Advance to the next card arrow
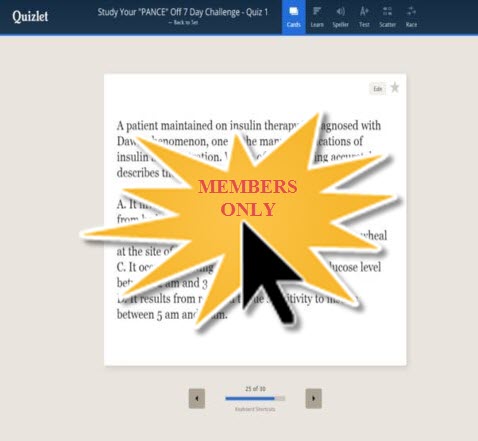 (314, 398)
